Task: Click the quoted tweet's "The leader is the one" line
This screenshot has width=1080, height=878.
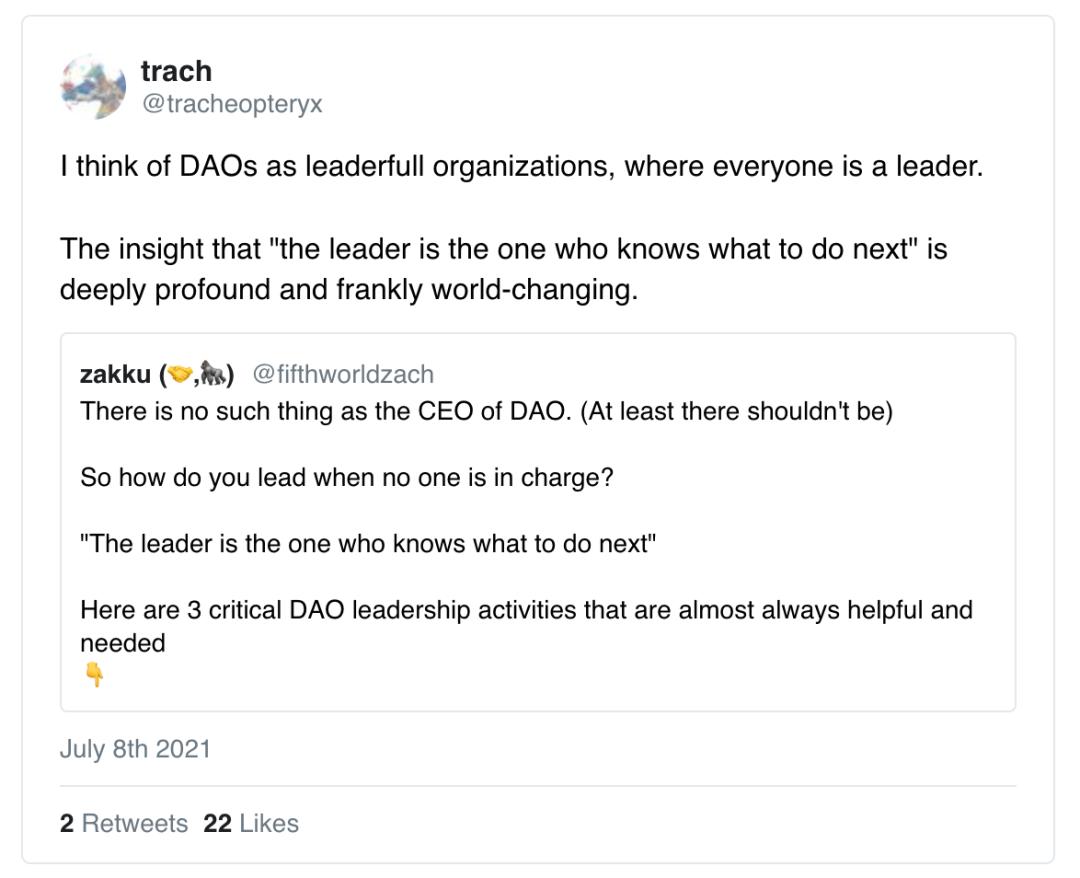Action: pyautogui.click(x=368, y=544)
